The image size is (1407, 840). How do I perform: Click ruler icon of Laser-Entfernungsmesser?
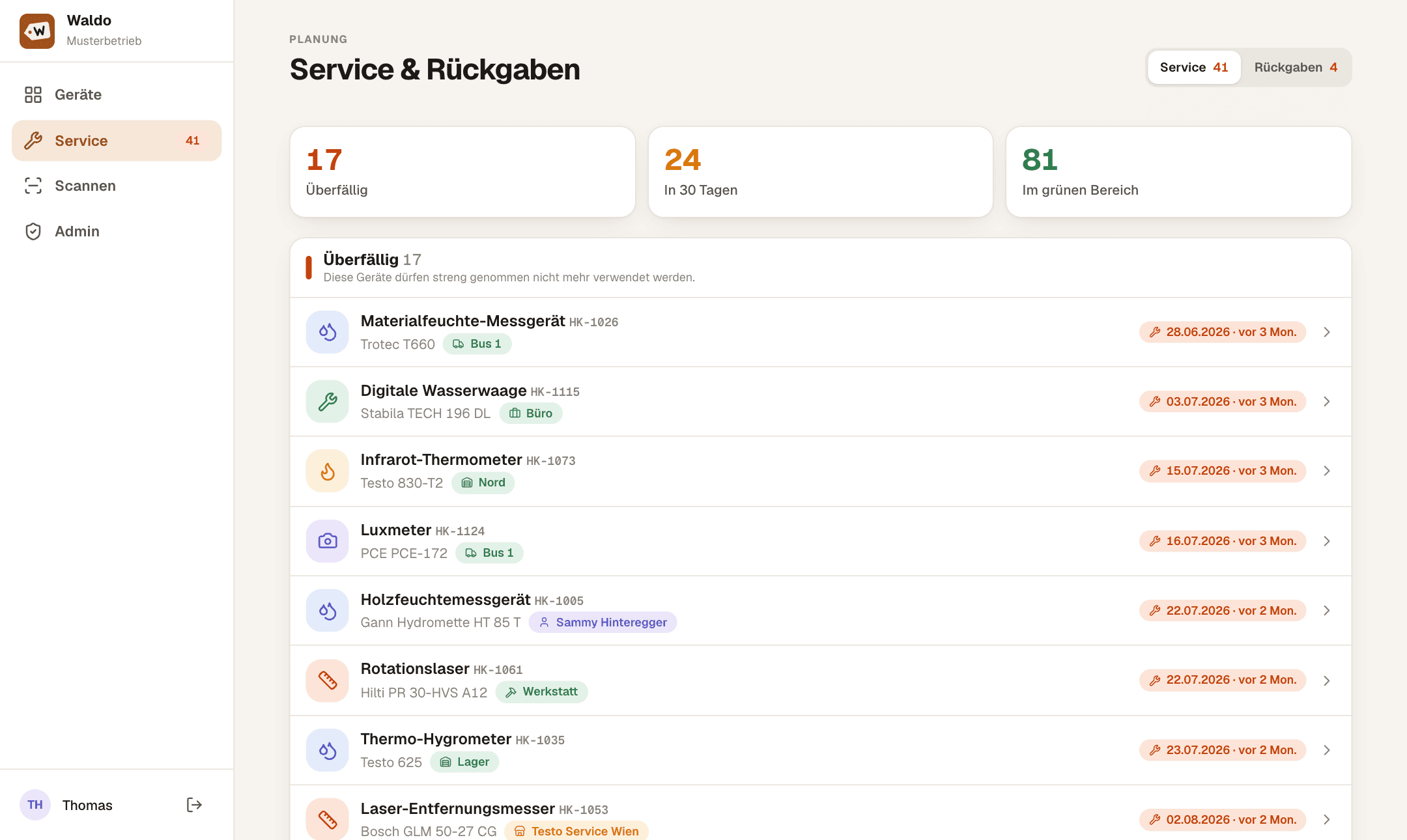tap(328, 819)
